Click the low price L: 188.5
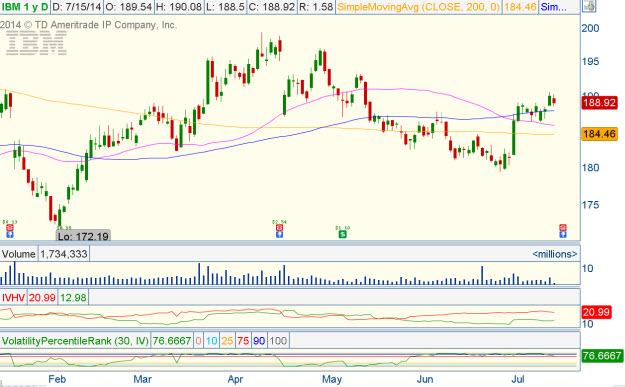The width and height of the screenshot is (625, 387). (x=225, y=7)
